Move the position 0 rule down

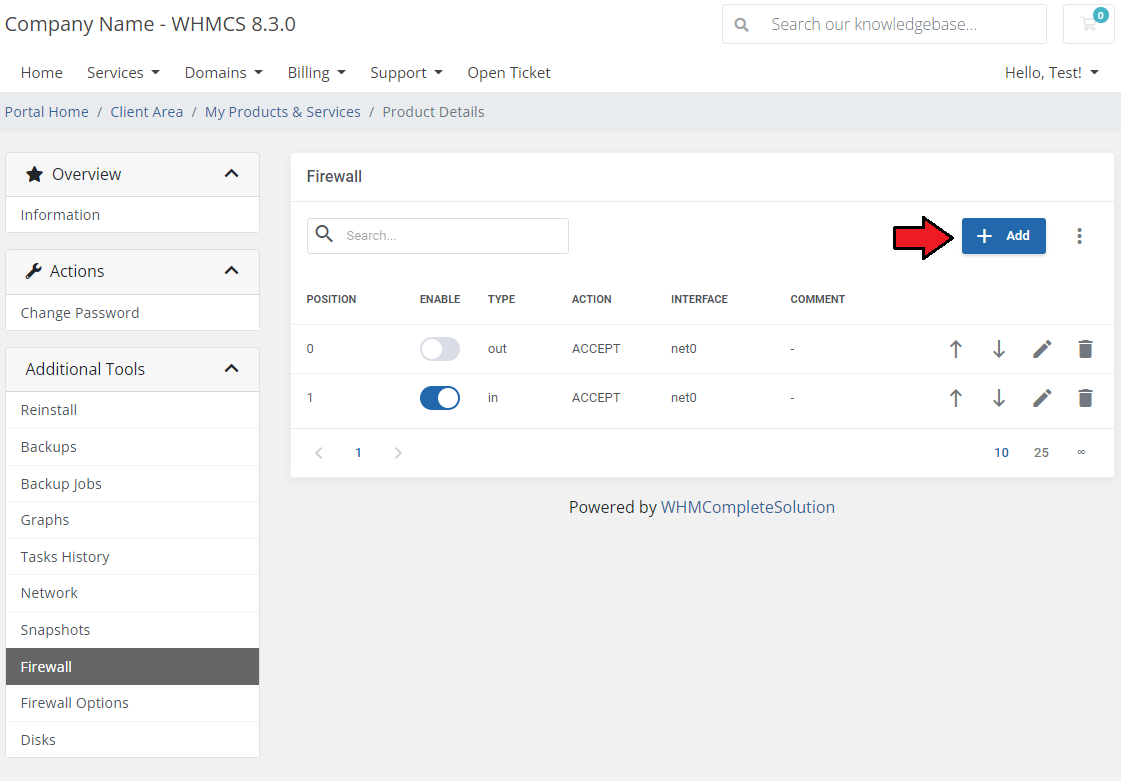(x=999, y=349)
